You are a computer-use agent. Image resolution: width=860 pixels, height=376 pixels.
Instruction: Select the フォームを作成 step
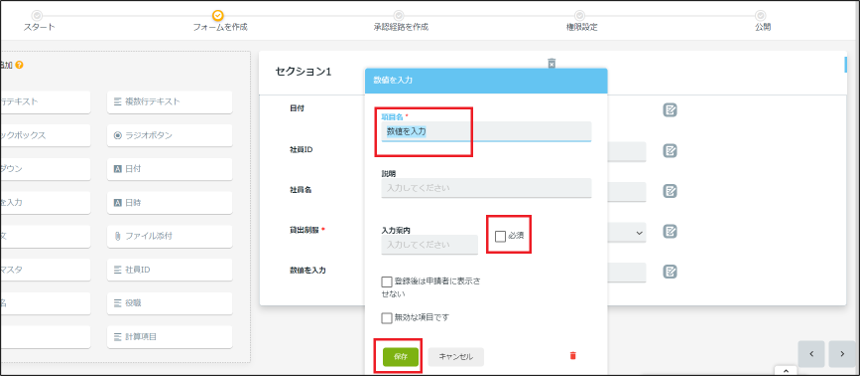[x=219, y=21]
